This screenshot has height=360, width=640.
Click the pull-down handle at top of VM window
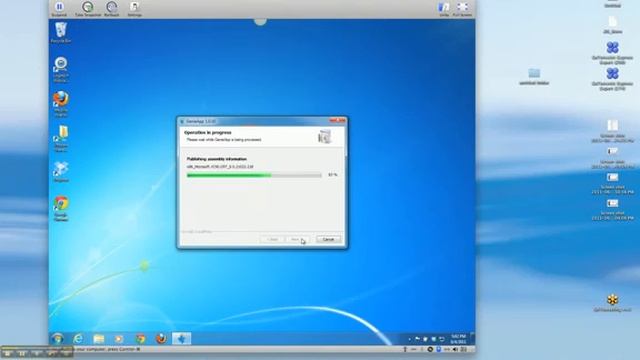[x=260, y=21]
